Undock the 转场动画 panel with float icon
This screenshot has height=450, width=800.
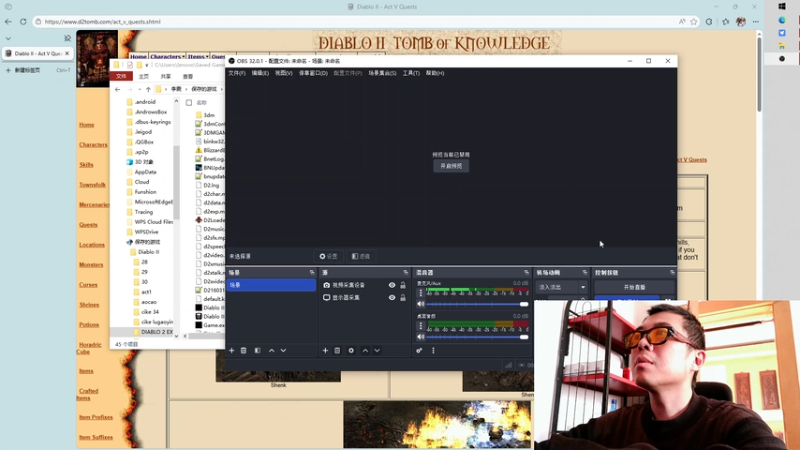(x=585, y=272)
